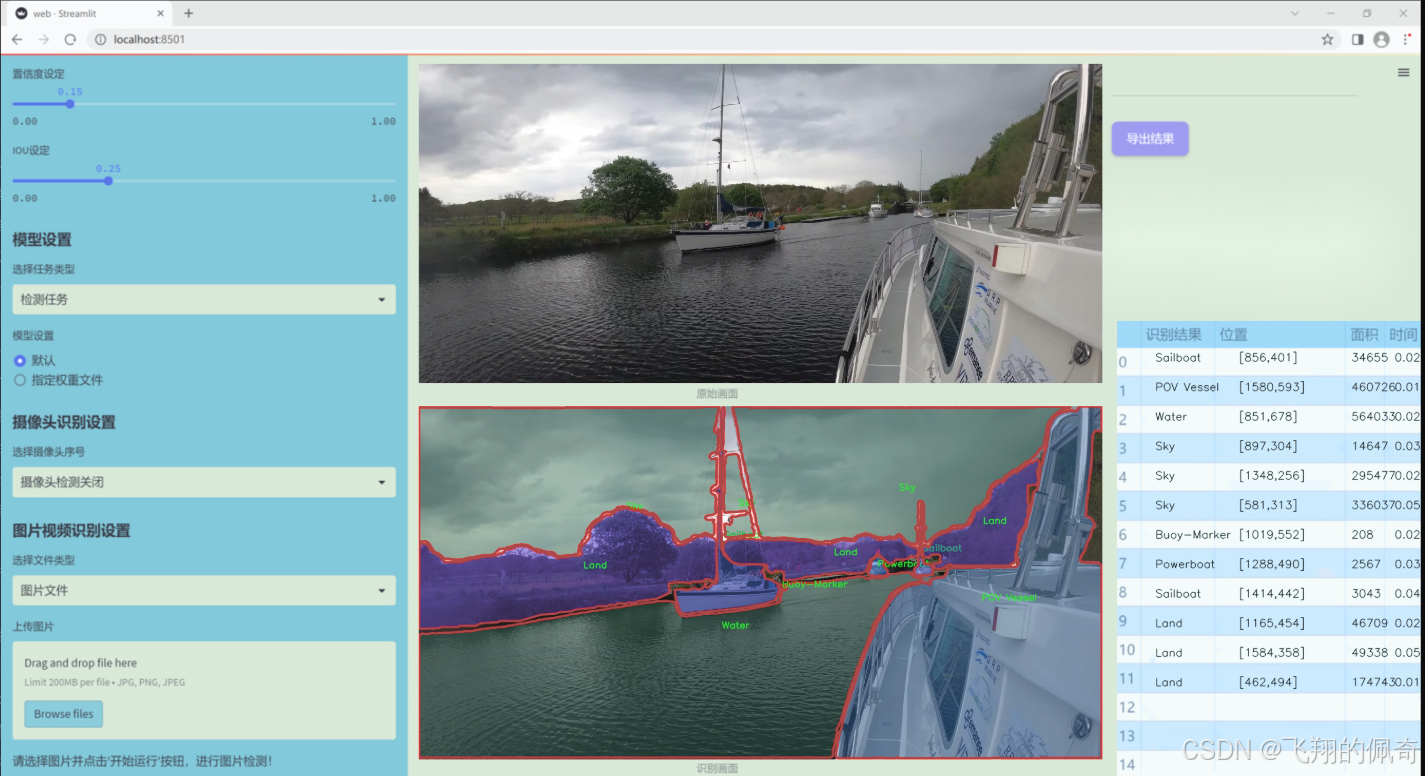This screenshot has width=1425, height=776.
Task: Select 默认 radio option
Action: [x=34, y=360]
